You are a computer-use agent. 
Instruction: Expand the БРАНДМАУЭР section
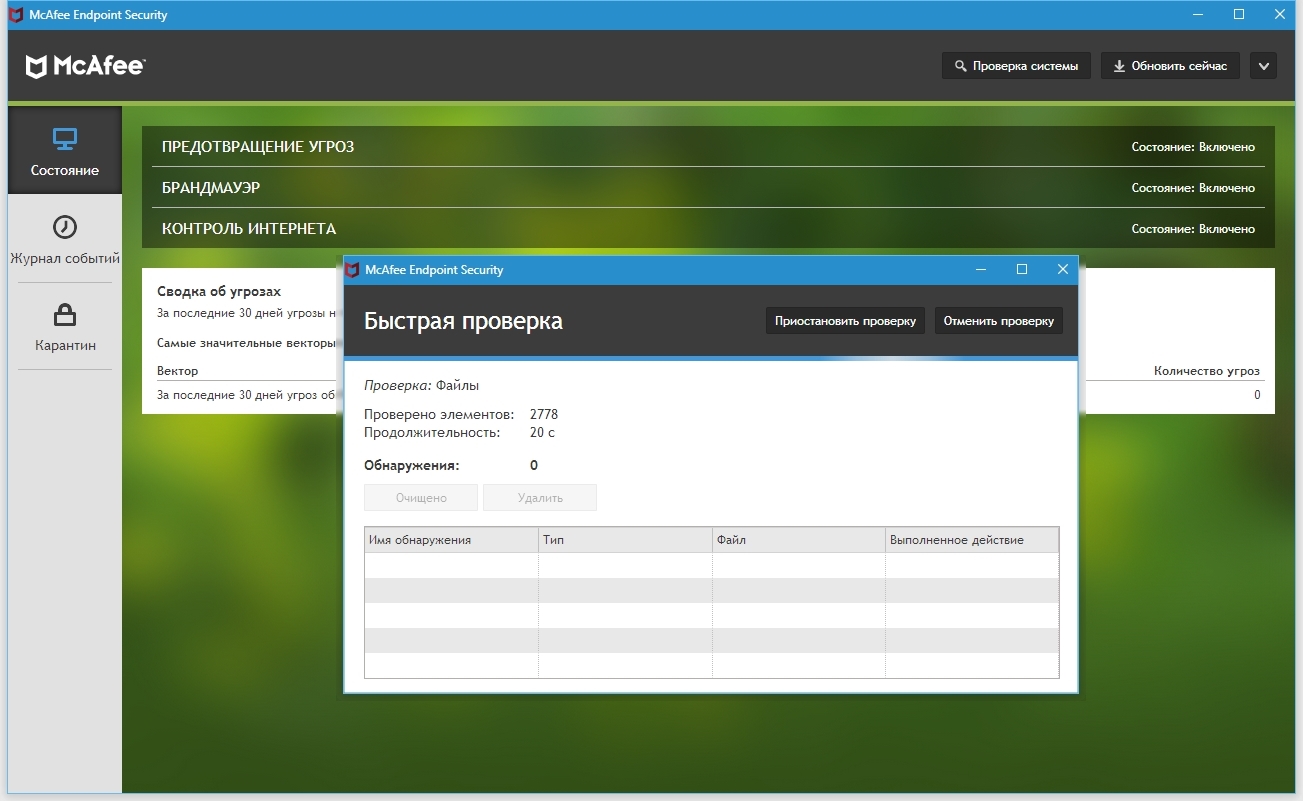coord(211,188)
